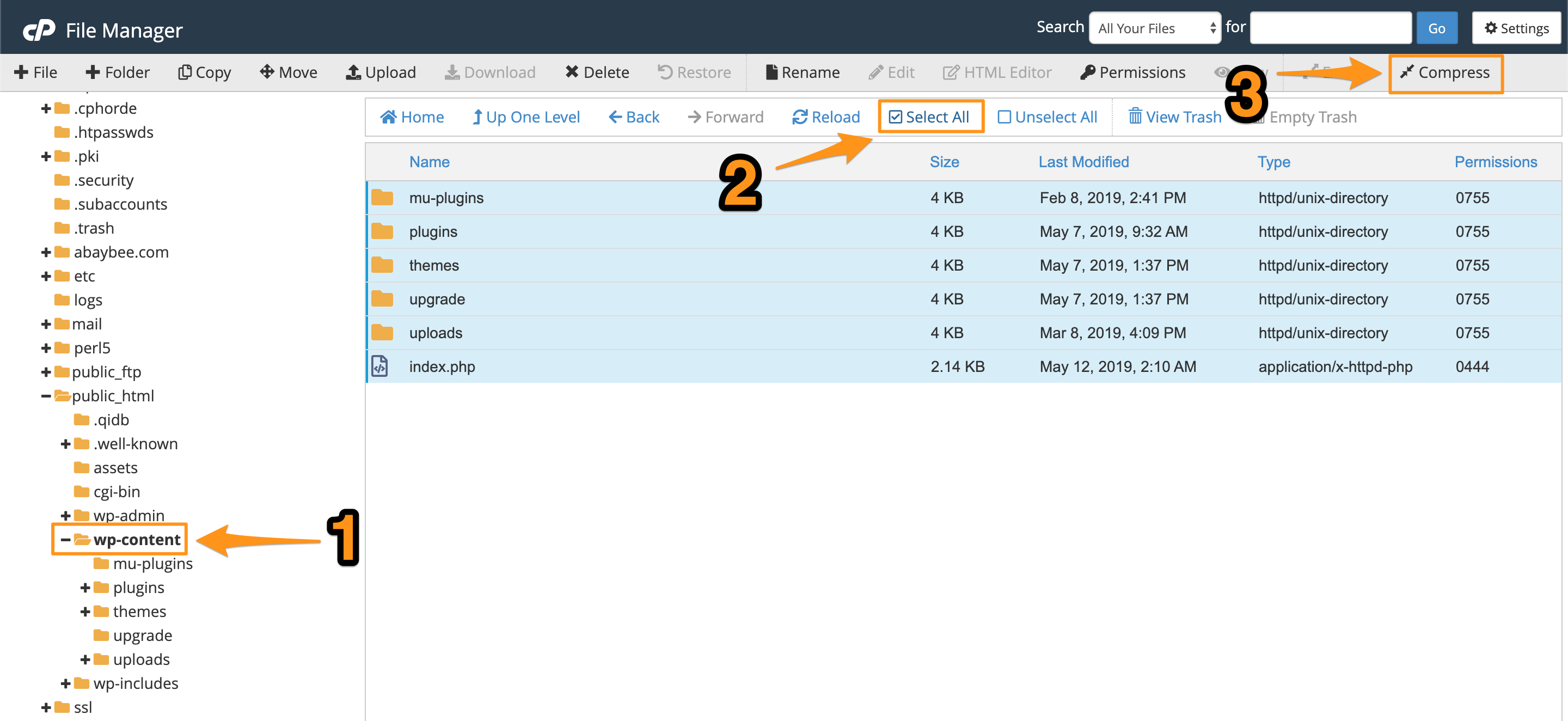The image size is (1568, 721).
Task: Create a new Folder from toolbar
Action: click(x=118, y=72)
